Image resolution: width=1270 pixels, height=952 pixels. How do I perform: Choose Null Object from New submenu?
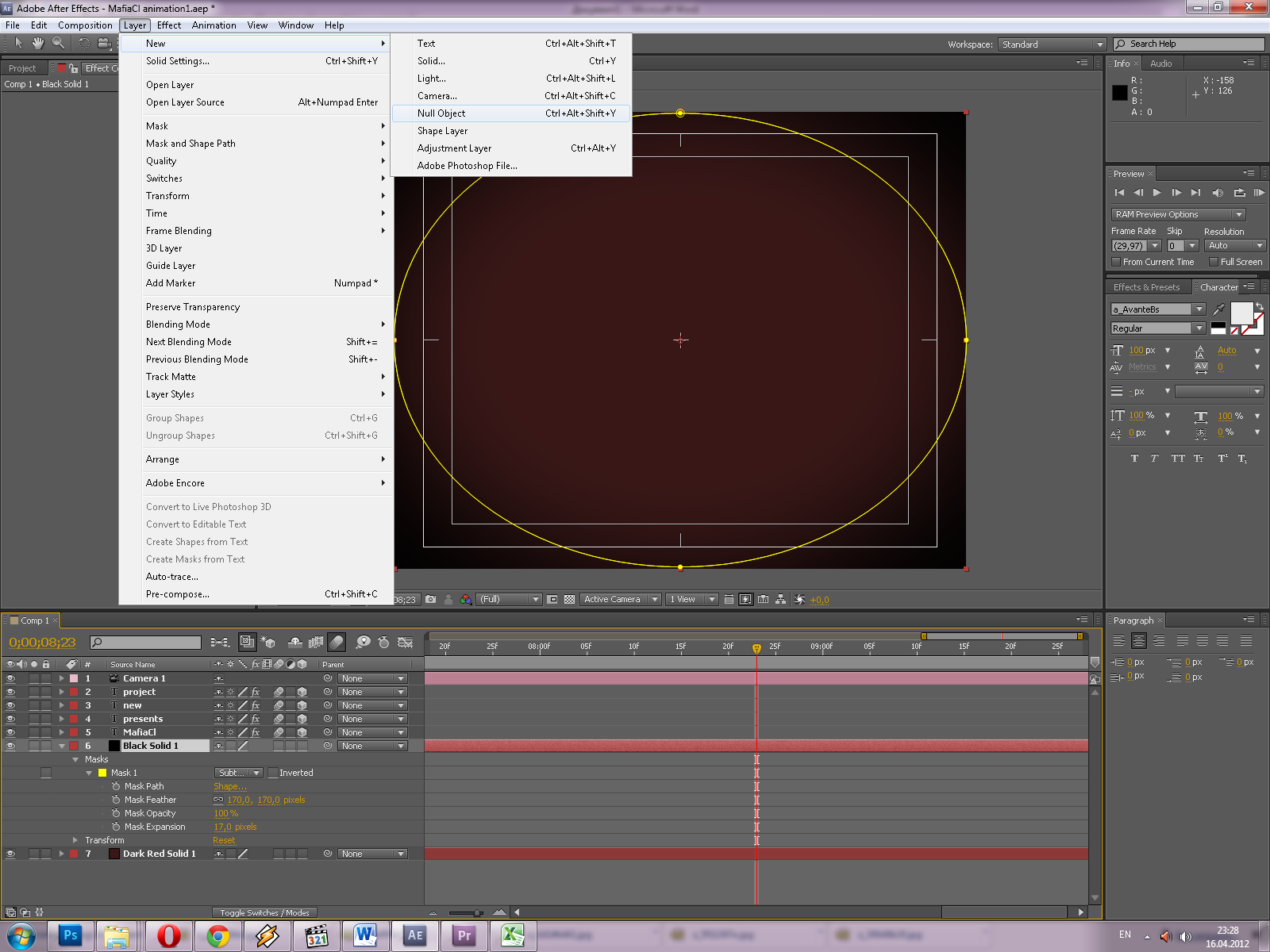512,113
